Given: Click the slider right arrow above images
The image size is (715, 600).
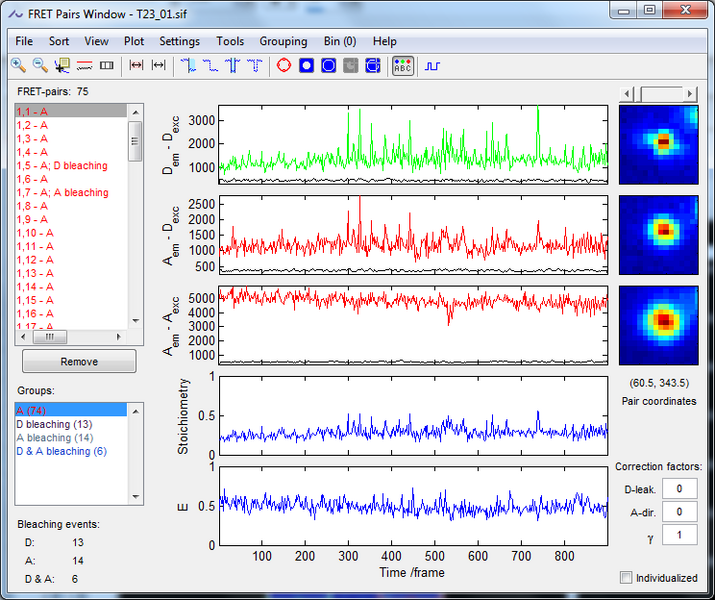Looking at the screenshot, I should pos(689,93).
